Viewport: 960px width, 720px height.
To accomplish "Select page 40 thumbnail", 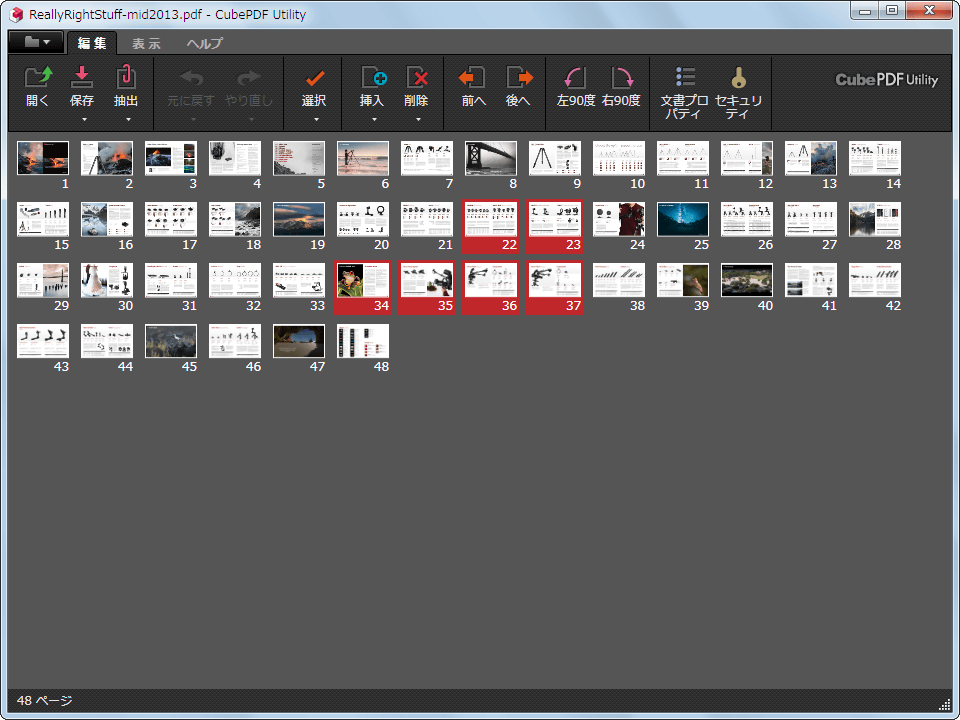I will 747,280.
